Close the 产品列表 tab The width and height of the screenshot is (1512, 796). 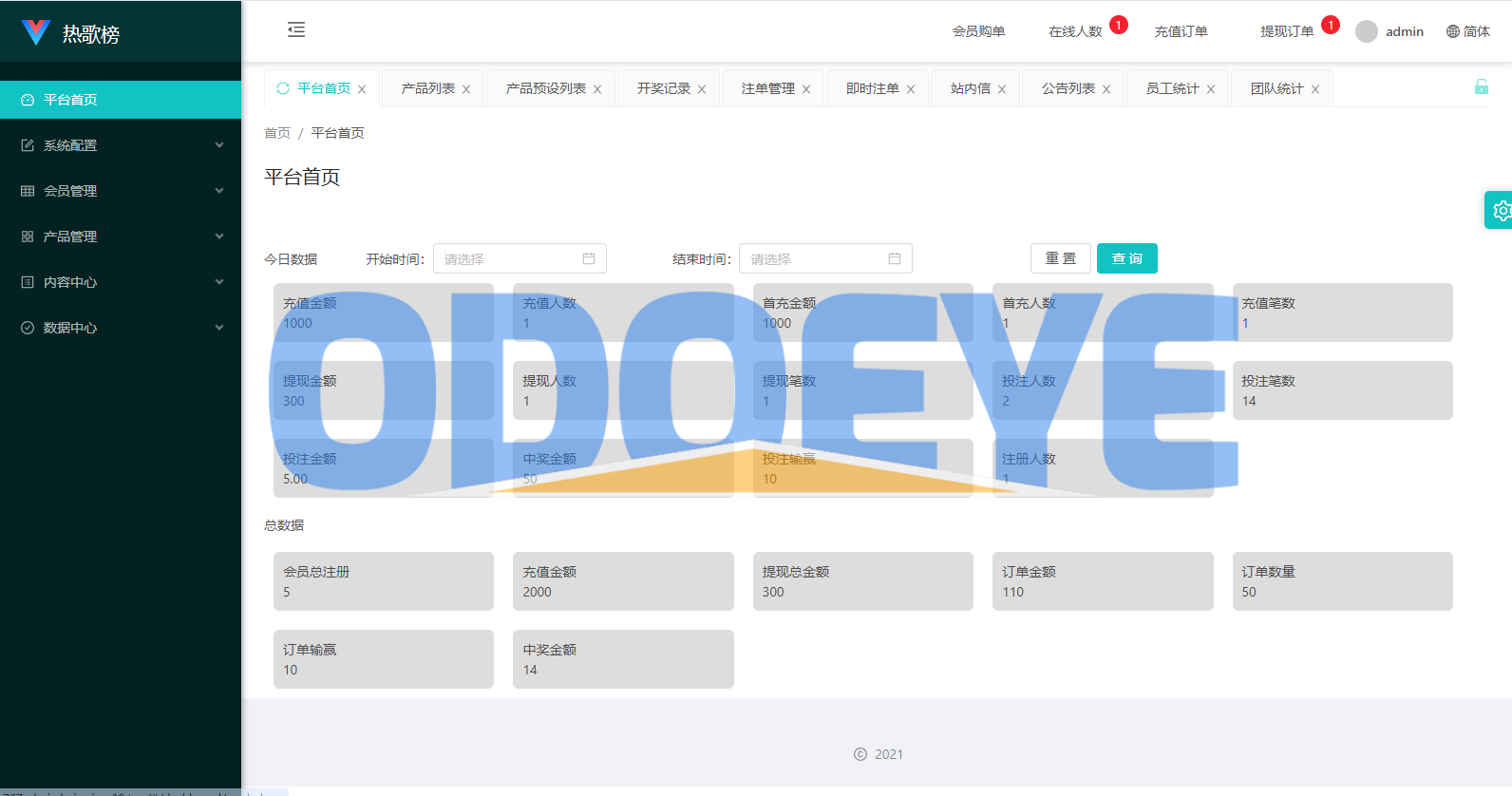tap(466, 89)
